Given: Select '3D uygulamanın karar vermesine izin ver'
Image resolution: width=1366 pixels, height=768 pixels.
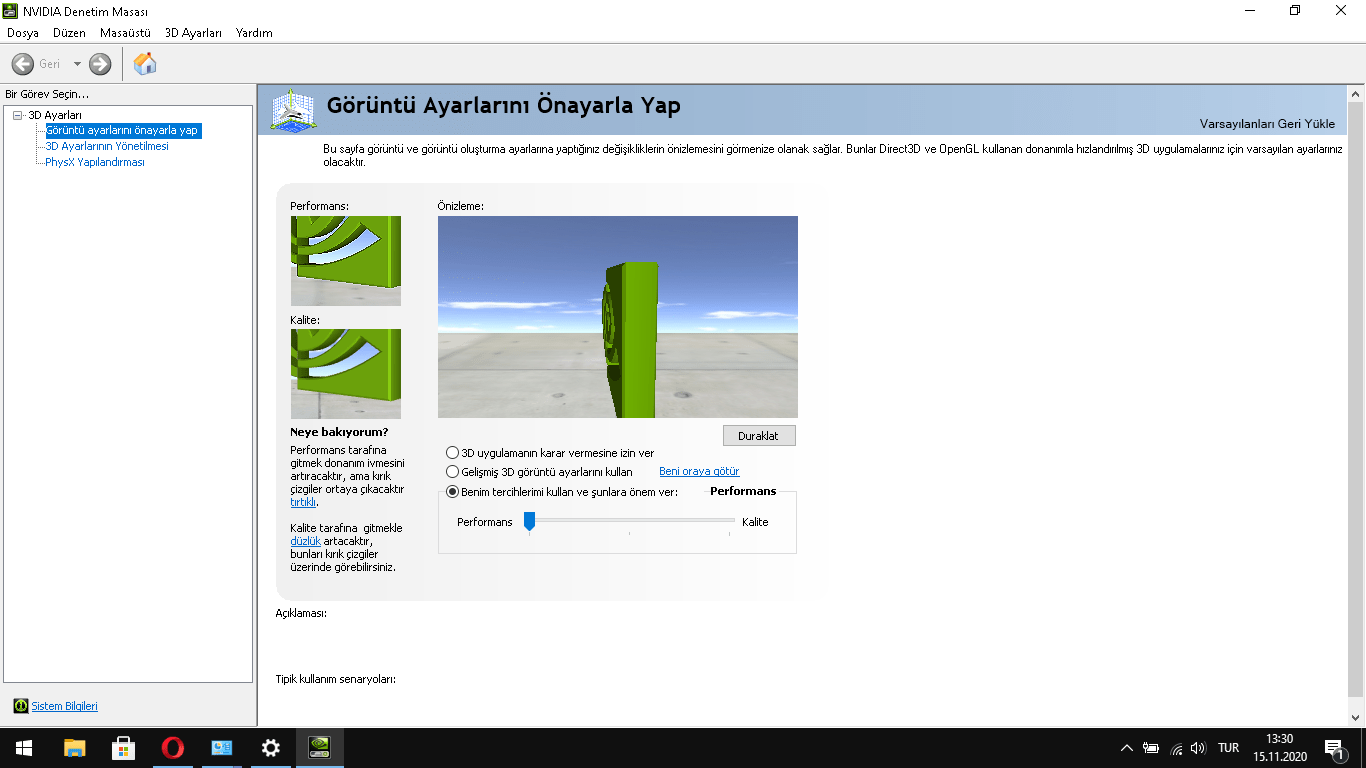Looking at the screenshot, I should [551, 453].
